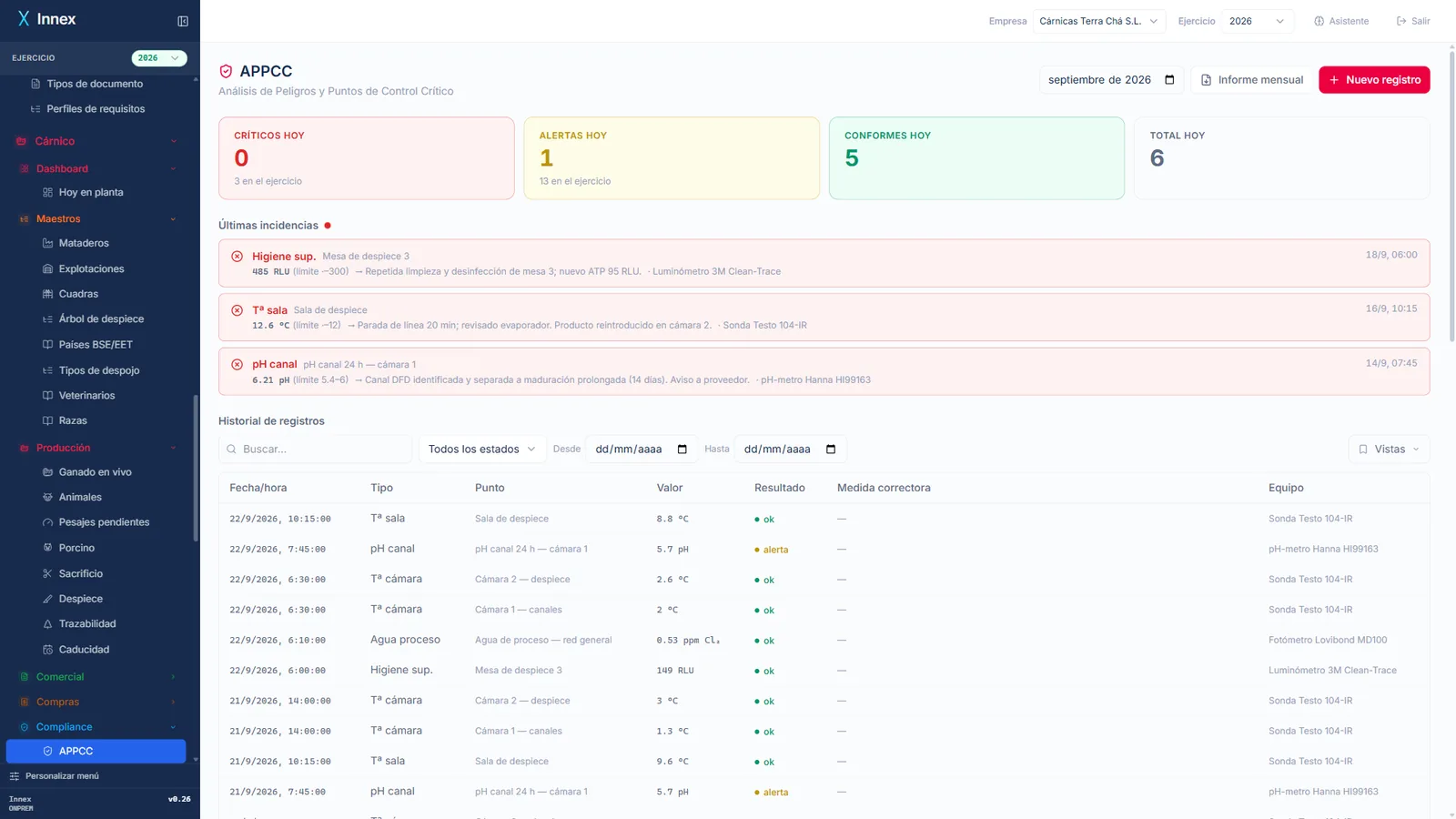Open the Hasta date calendar icon
This screenshot has width=1456, height=819.
coord(831,450)
